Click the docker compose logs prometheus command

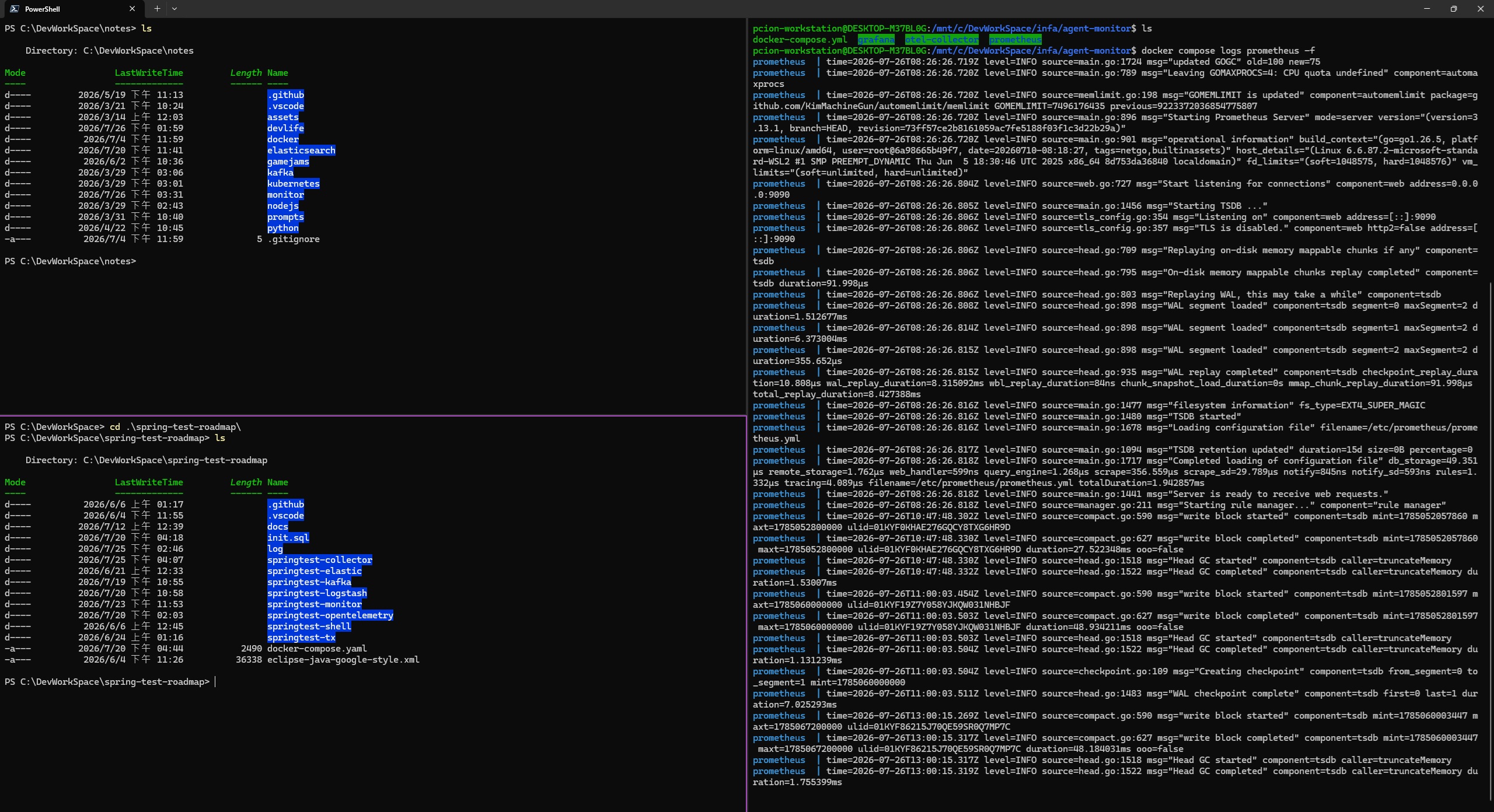point(1228,51)
